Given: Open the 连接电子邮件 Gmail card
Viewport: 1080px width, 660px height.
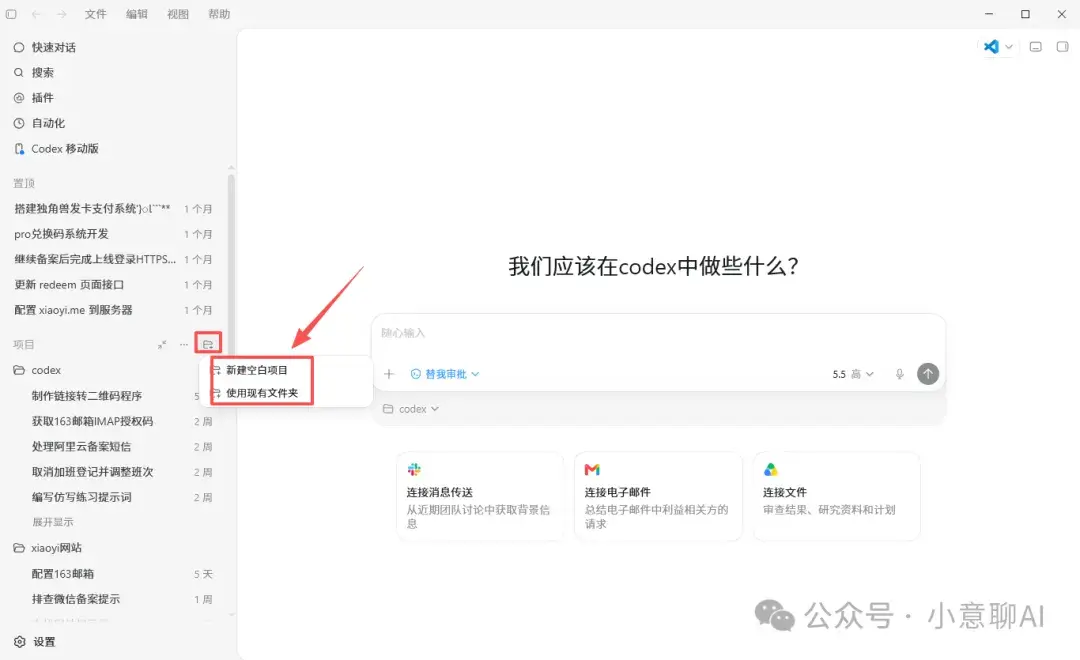Looking at the screenshot, I should coord(658,496).
